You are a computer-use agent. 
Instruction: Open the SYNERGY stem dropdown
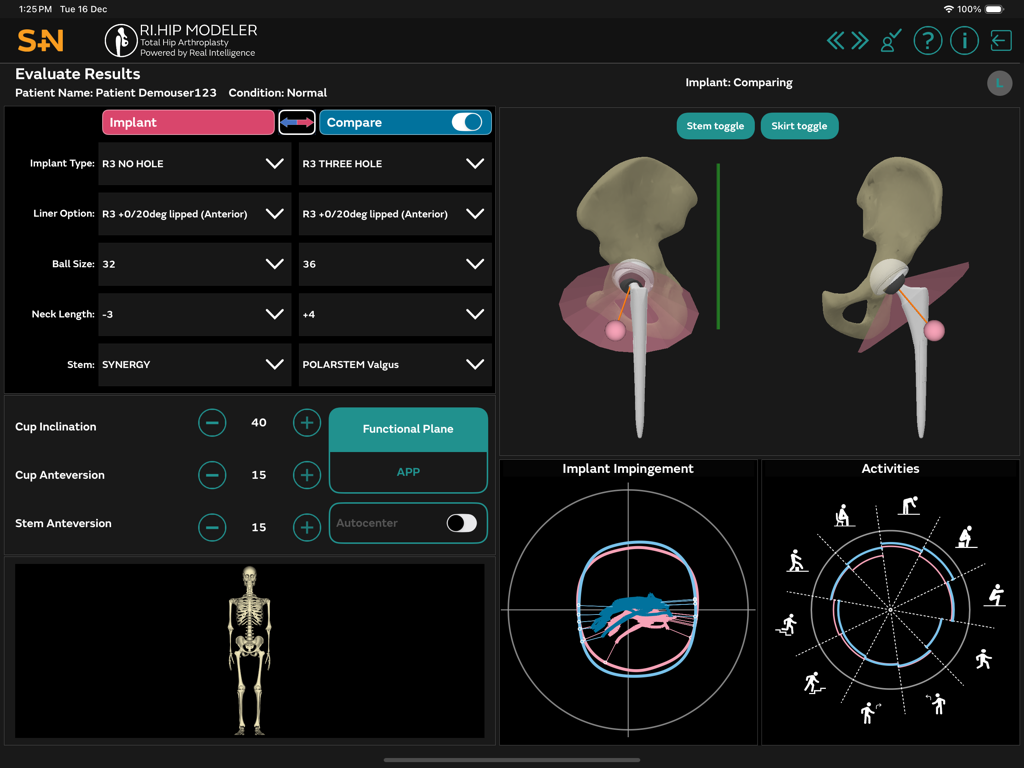point(195,364)
